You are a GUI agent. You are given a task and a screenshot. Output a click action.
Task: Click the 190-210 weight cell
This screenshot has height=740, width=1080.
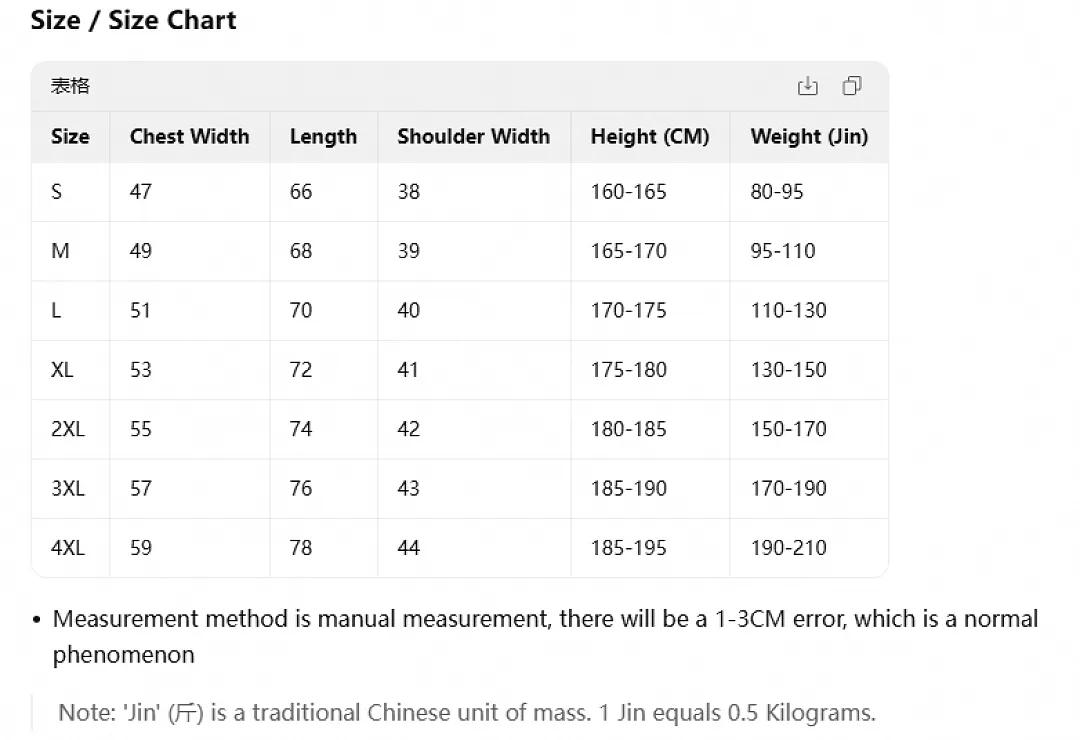coord(809,548)
